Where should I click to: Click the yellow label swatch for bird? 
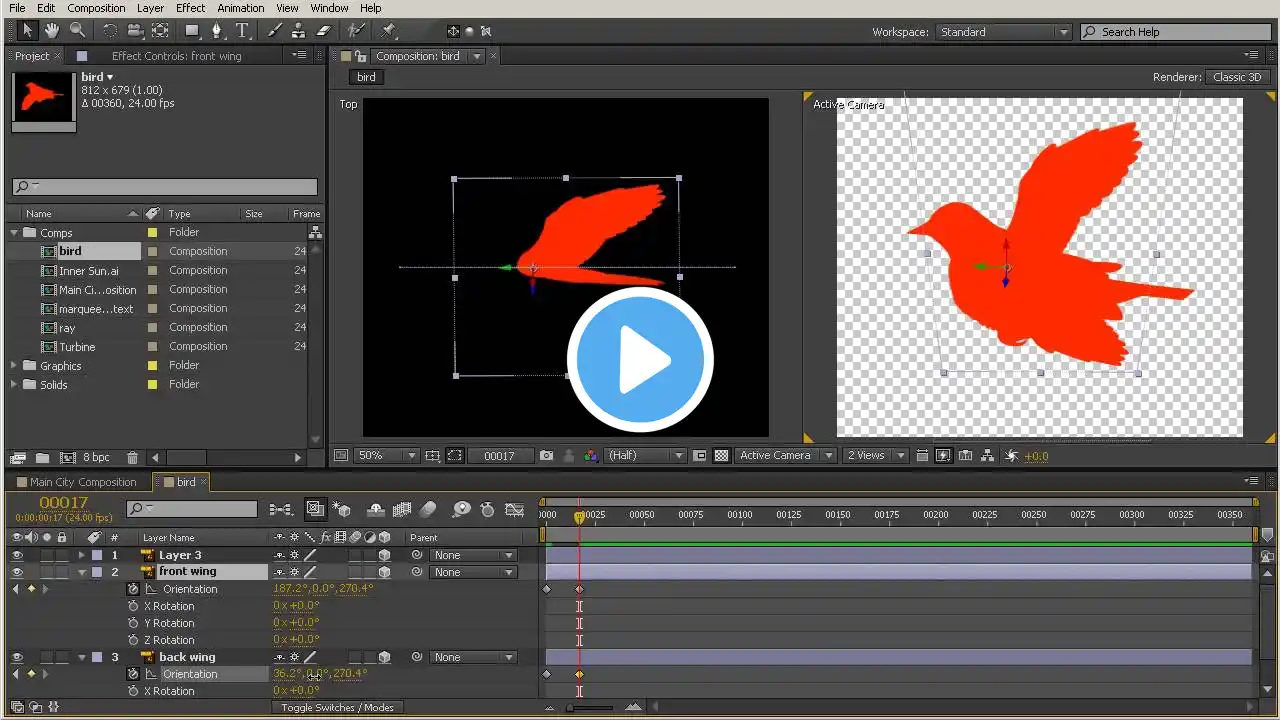pos(152,251)
